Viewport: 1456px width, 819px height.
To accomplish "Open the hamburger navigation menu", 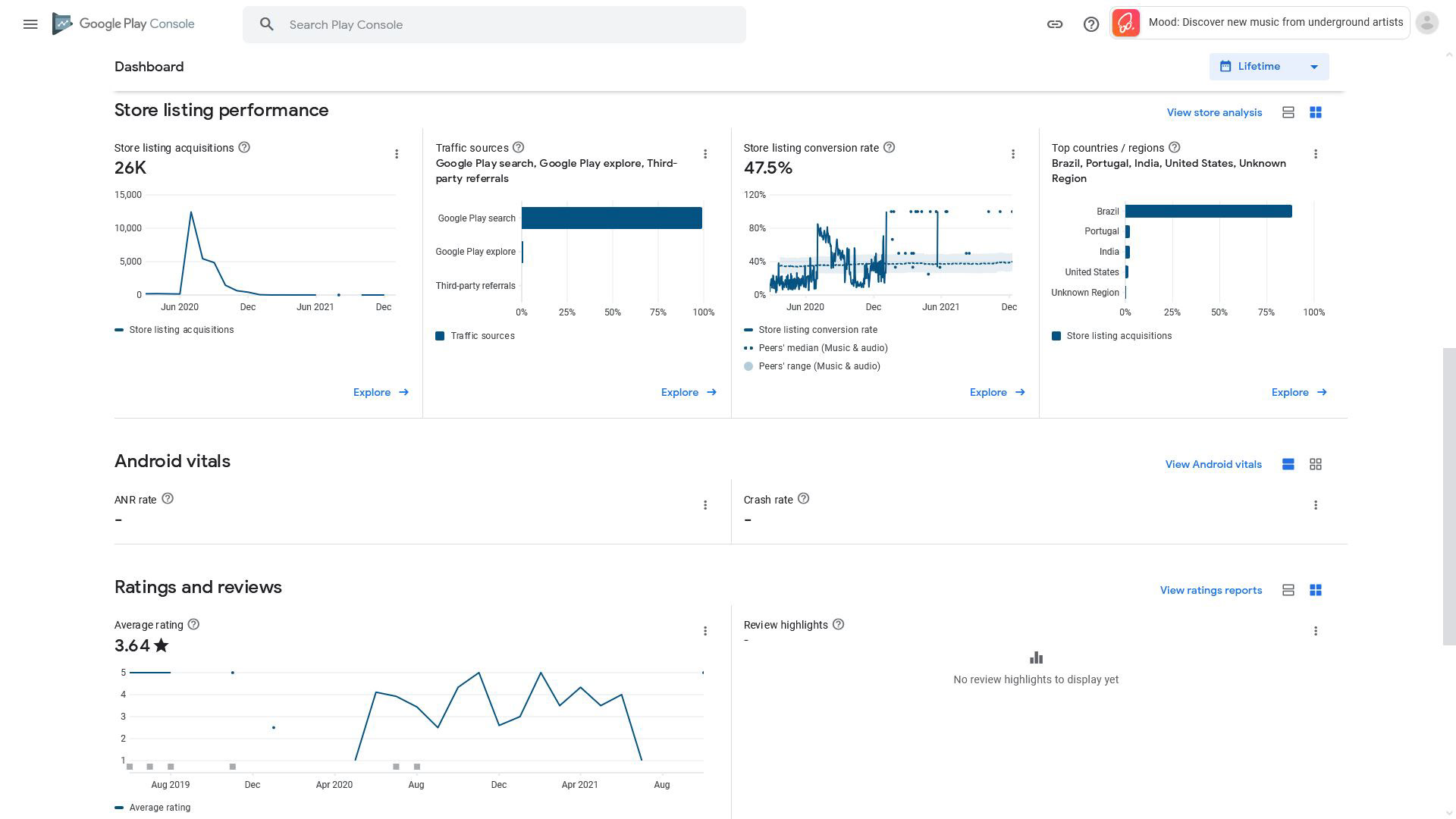I will coord(30,24).
